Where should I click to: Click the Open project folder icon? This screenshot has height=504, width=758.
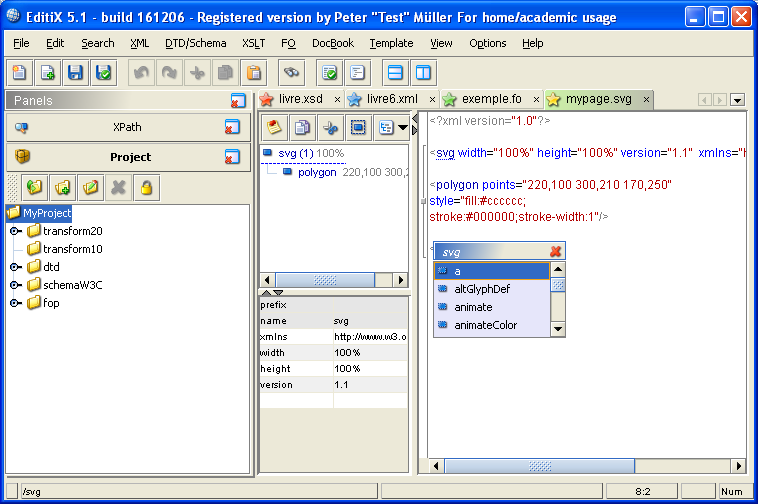(x=34, y=187)
